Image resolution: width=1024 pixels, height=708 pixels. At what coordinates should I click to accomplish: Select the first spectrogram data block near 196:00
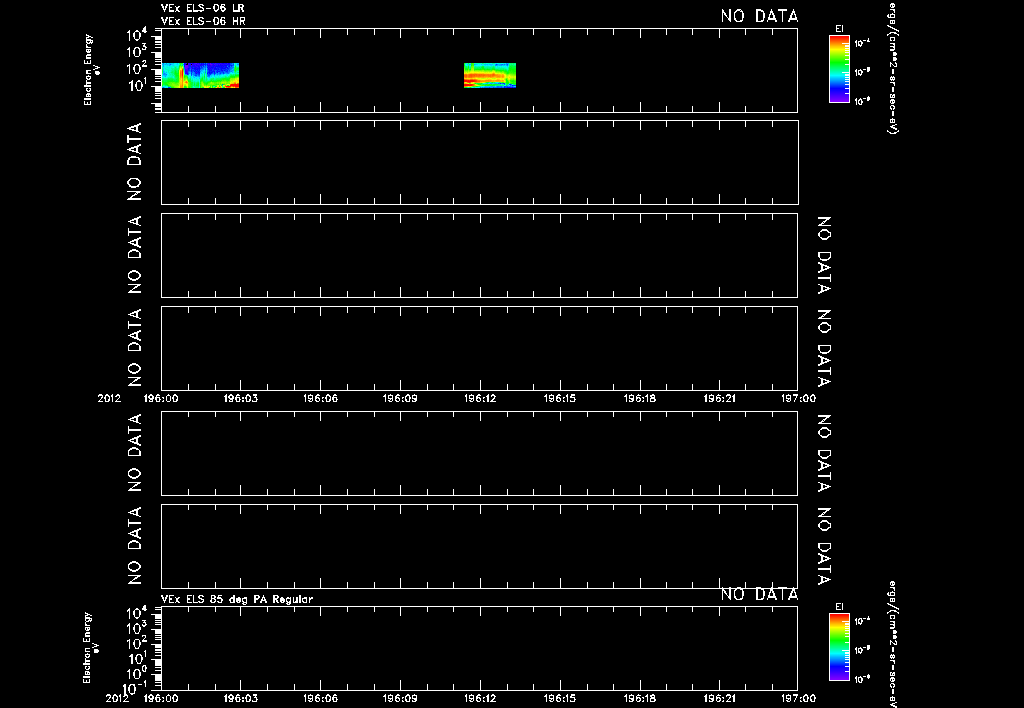click(200, 76)
